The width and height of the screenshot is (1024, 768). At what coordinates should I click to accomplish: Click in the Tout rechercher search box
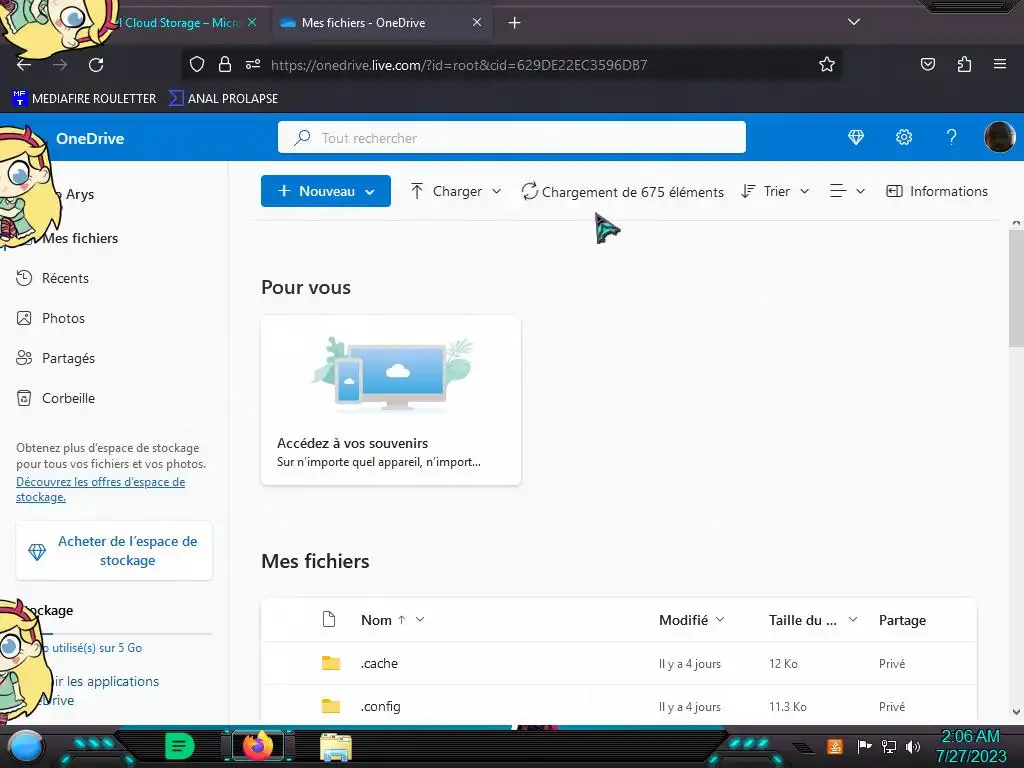coord(511,137)
